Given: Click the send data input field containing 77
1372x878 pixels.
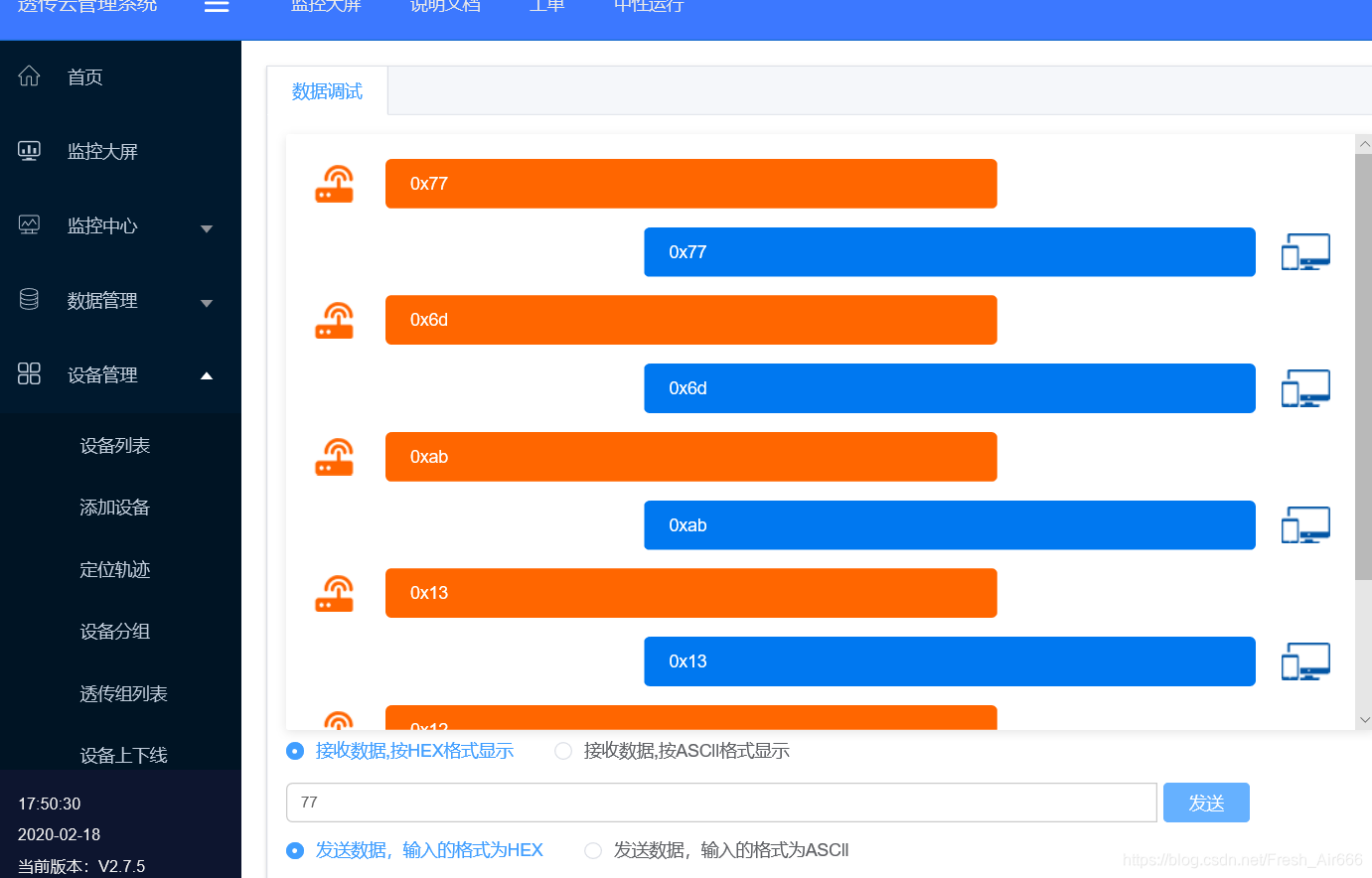Looking at the screenshot, I should click(721, 803).
